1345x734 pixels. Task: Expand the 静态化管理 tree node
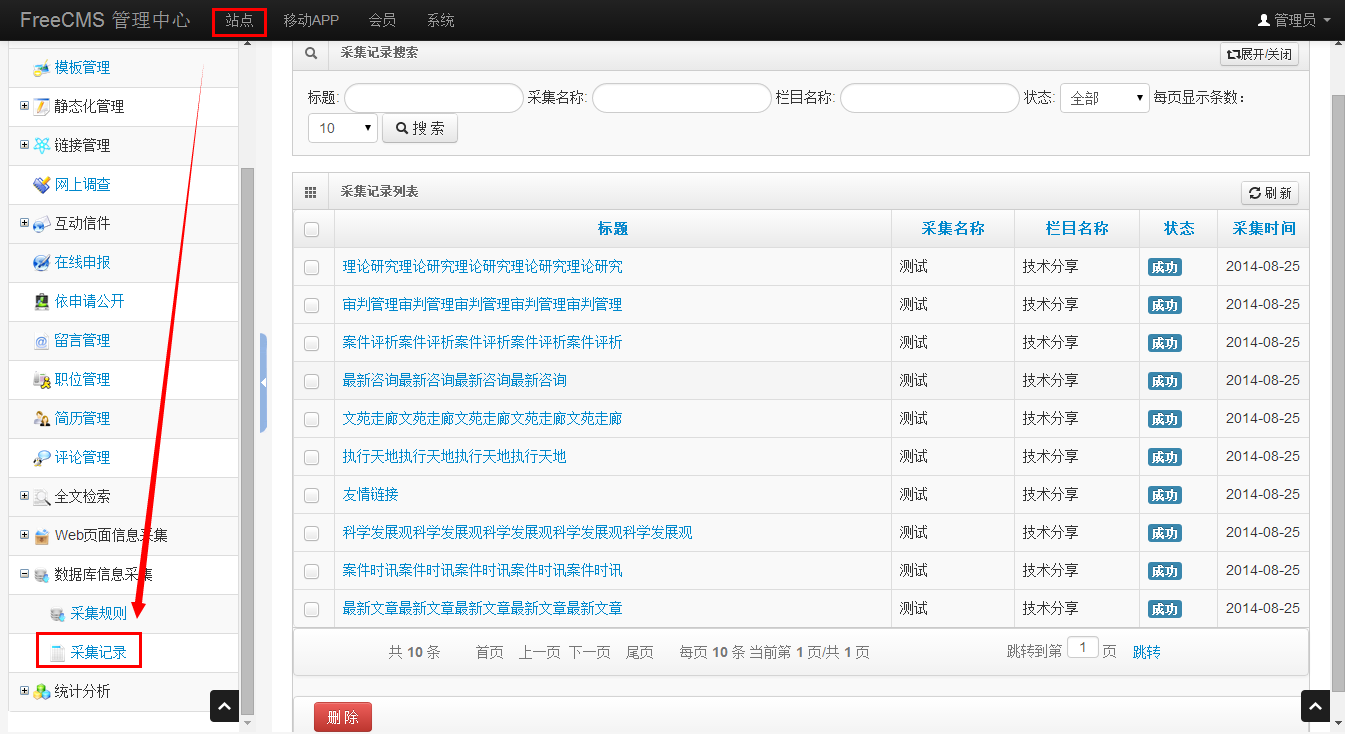tap(25, 105)
